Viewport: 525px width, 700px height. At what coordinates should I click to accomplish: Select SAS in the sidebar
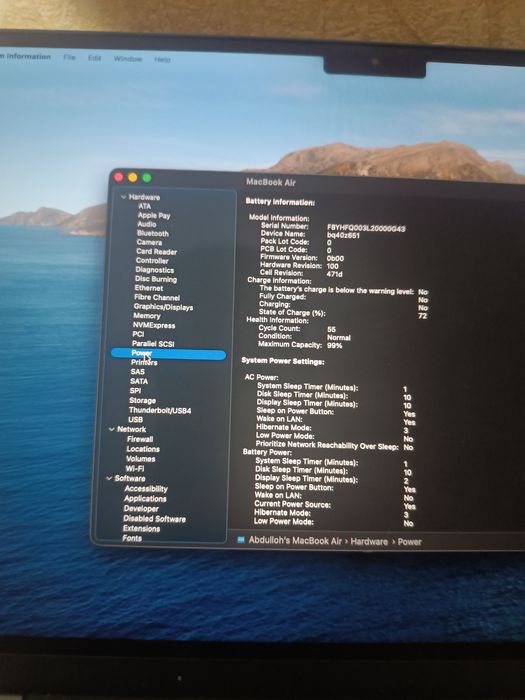coord(138,371)
